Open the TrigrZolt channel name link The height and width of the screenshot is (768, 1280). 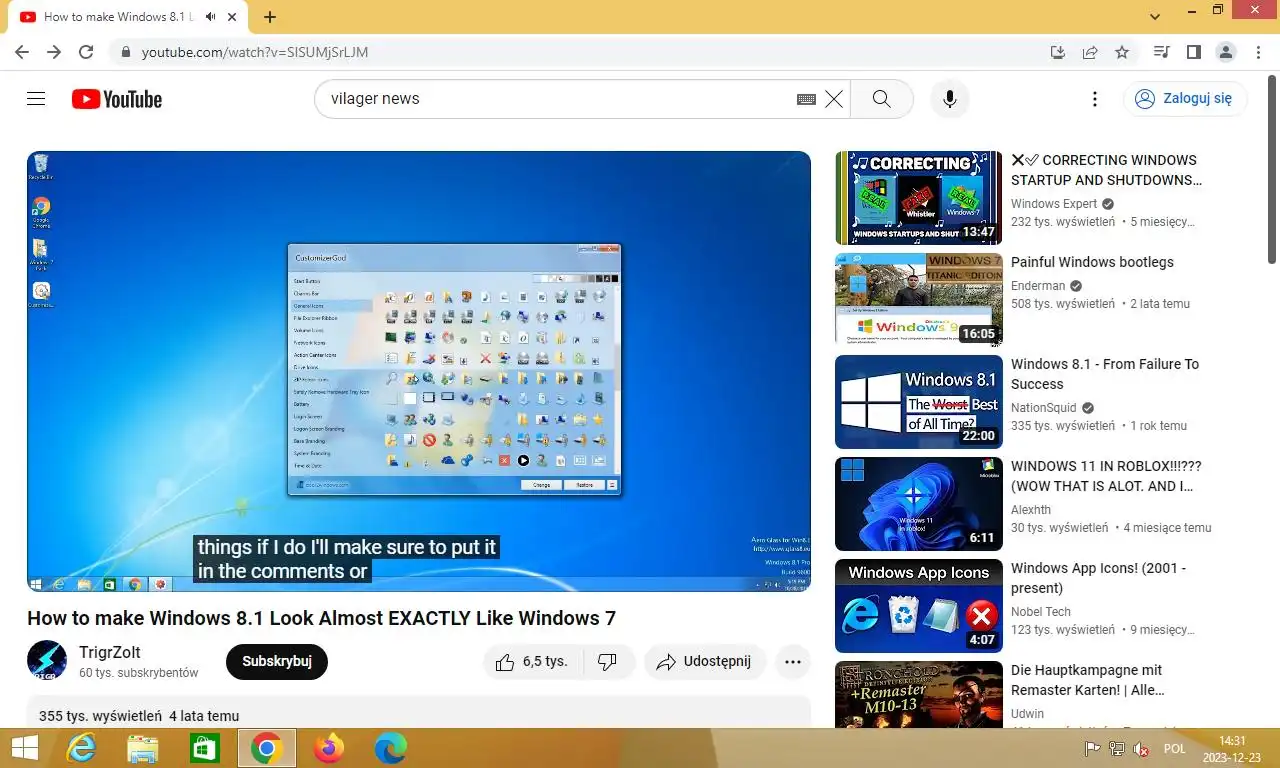(x=110, y=652)
